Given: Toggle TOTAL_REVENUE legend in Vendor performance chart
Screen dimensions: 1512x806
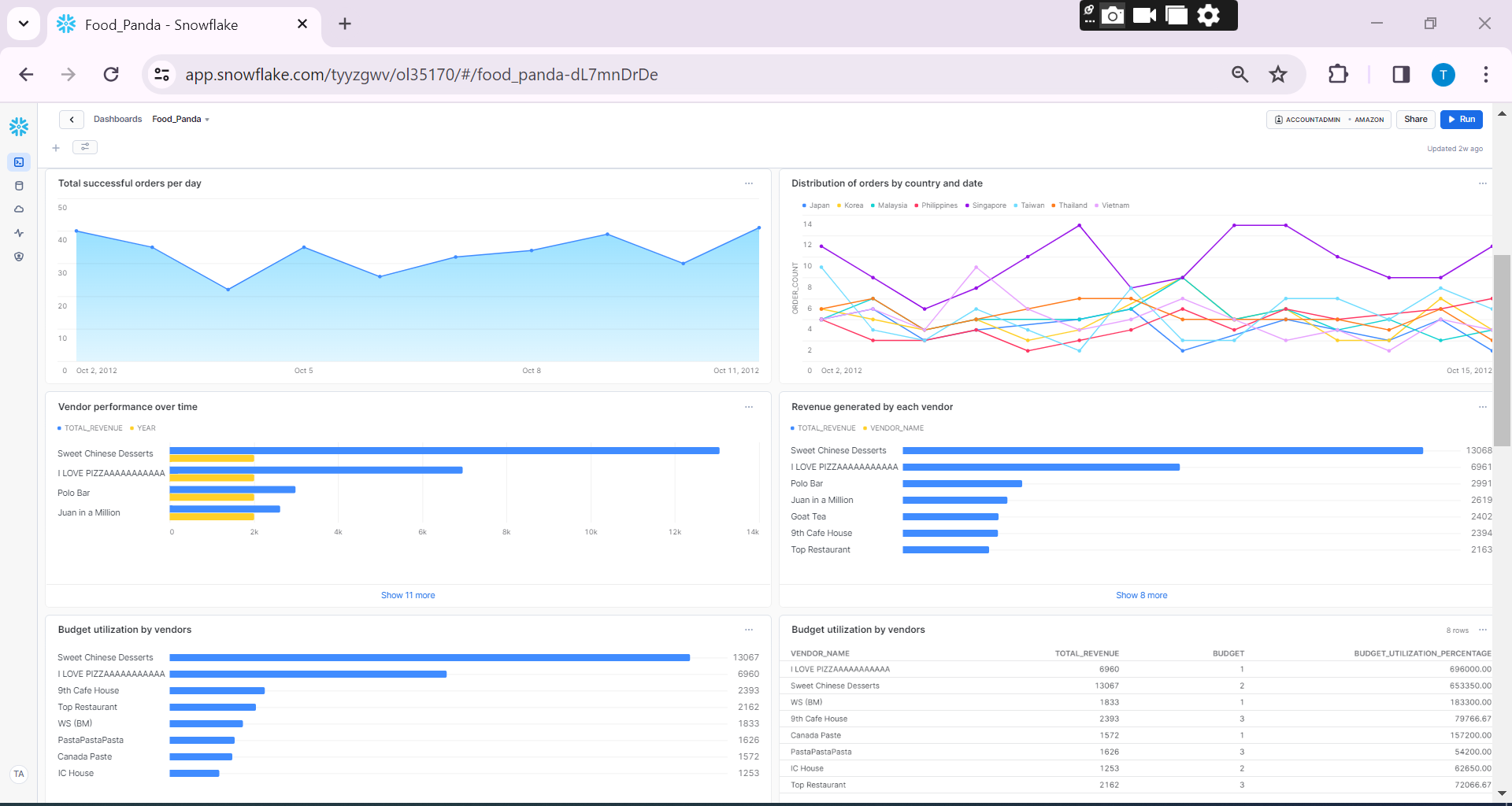Looking at the screenshot, I should point(90,428).
